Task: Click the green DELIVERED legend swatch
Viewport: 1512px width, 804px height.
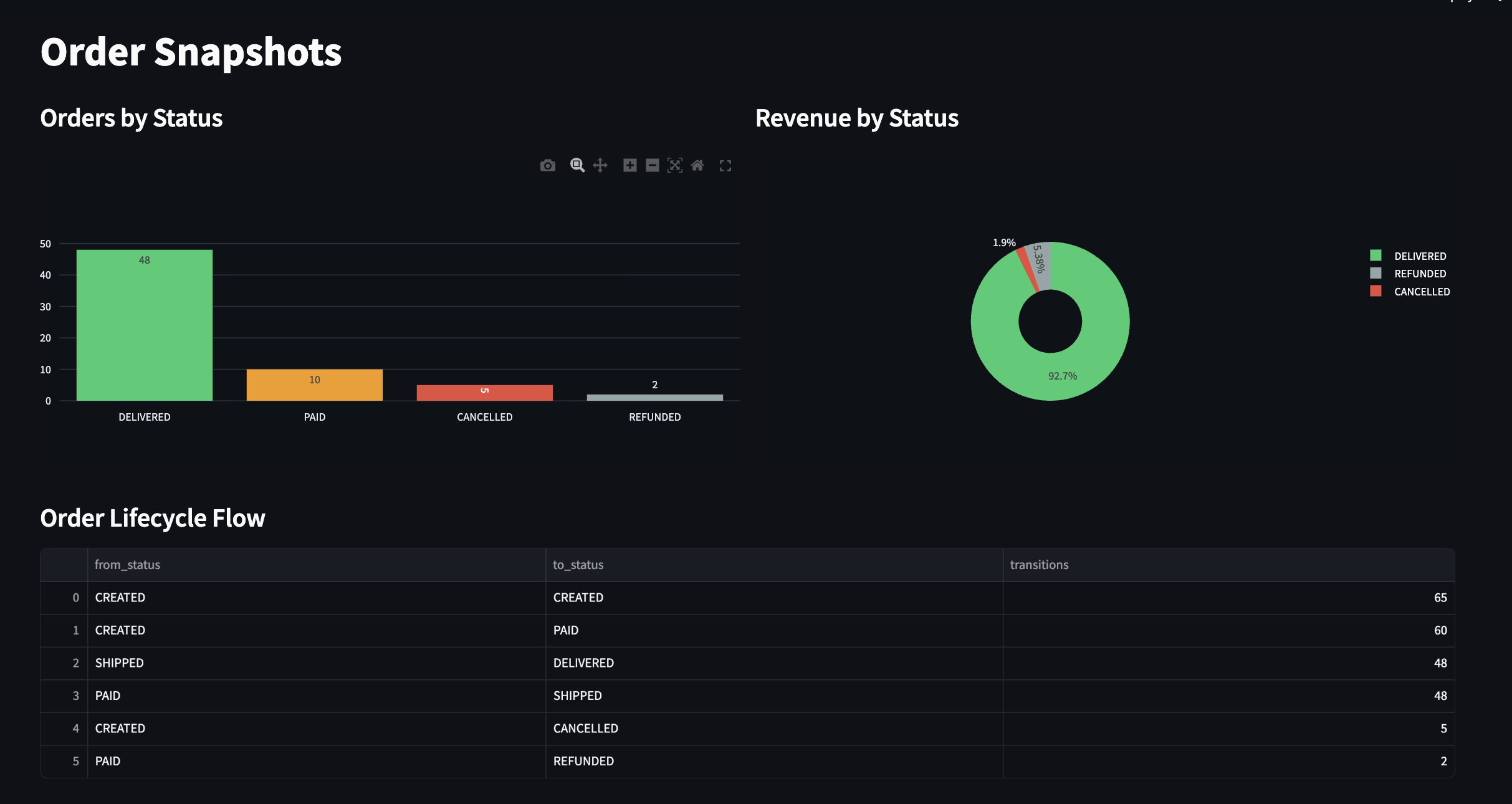Action: click(1376, 256)
